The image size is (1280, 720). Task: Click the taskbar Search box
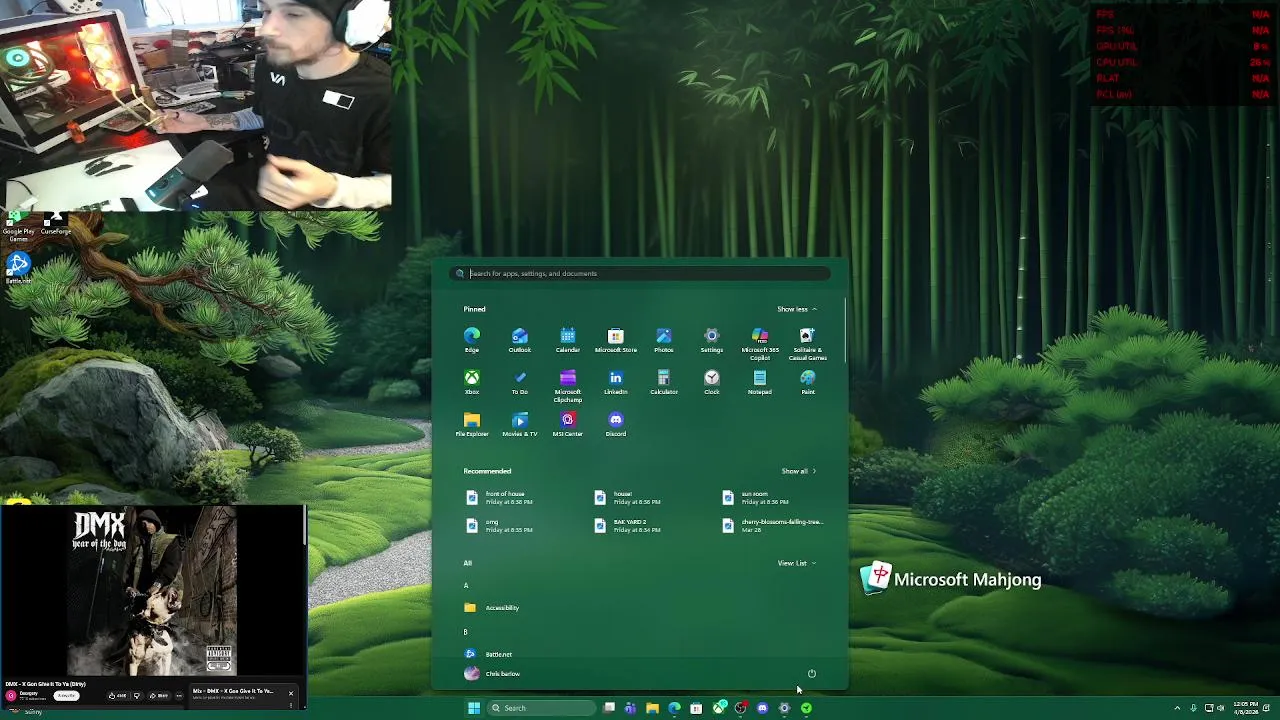(541, 708)
